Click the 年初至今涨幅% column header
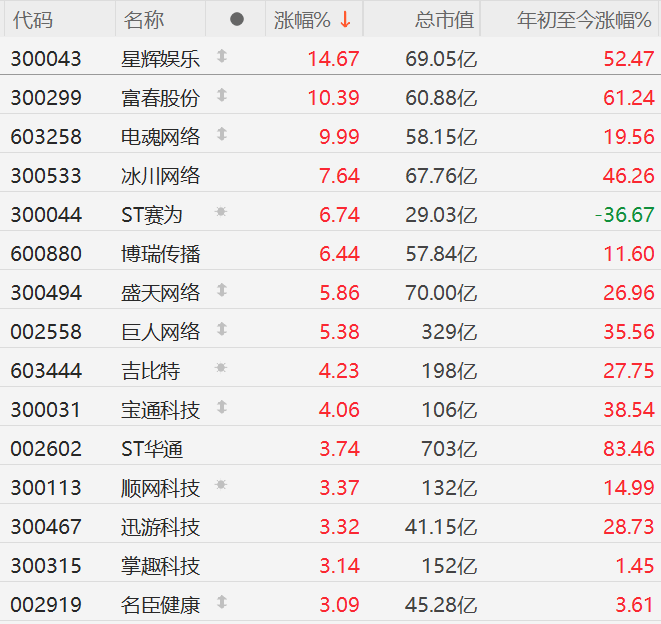This screenshot has width=661, height=624. coord(584,20)
